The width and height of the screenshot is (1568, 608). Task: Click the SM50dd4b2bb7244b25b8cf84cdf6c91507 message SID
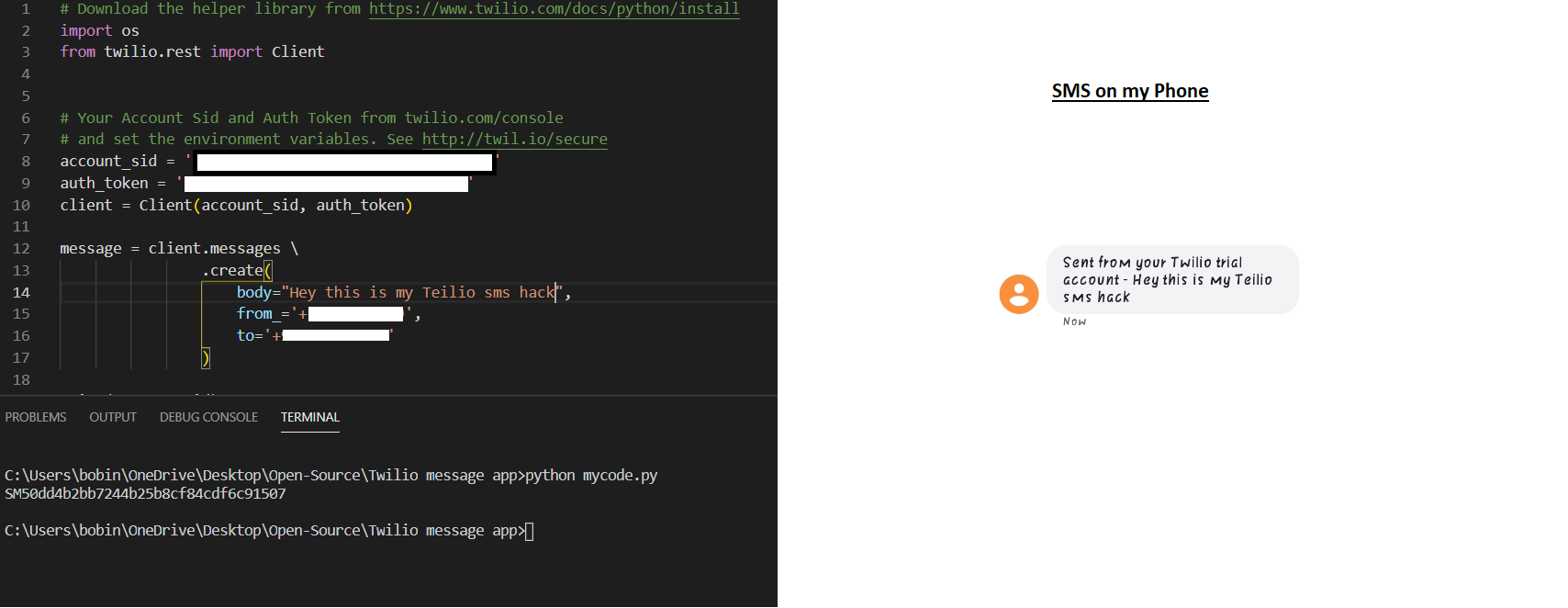coord(145,494)
